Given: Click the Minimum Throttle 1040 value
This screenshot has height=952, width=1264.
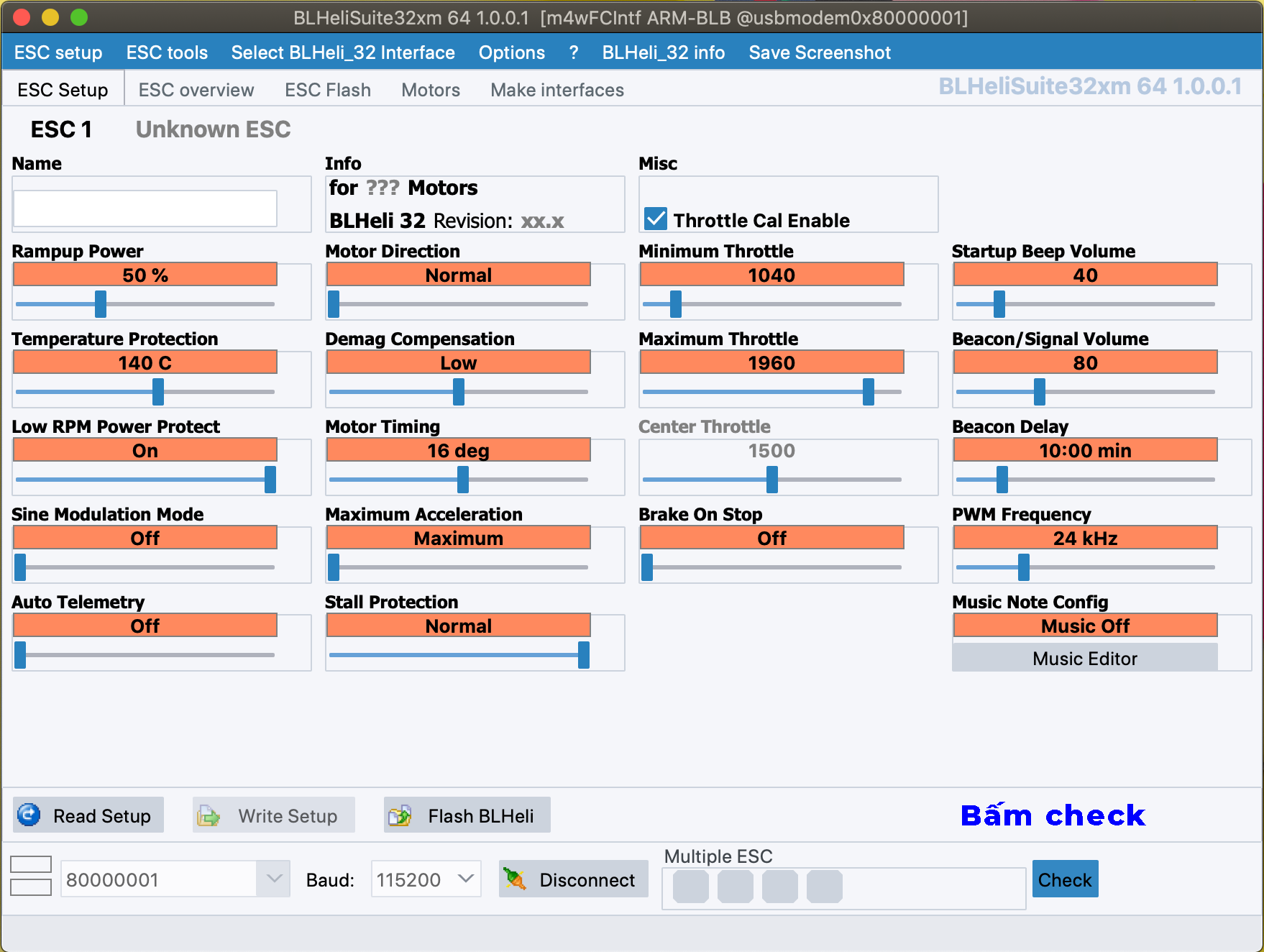Looking at the screenshot, I should 771,275.
